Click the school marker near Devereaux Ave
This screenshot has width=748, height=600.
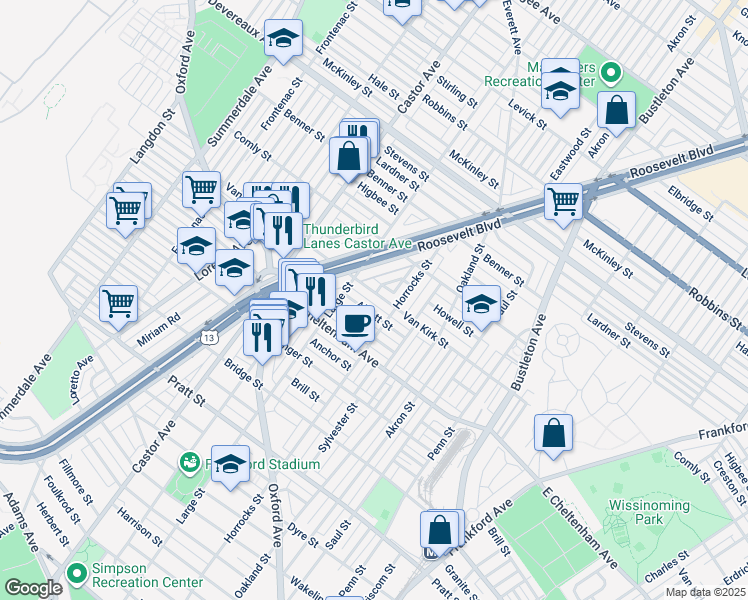point(283,39)
